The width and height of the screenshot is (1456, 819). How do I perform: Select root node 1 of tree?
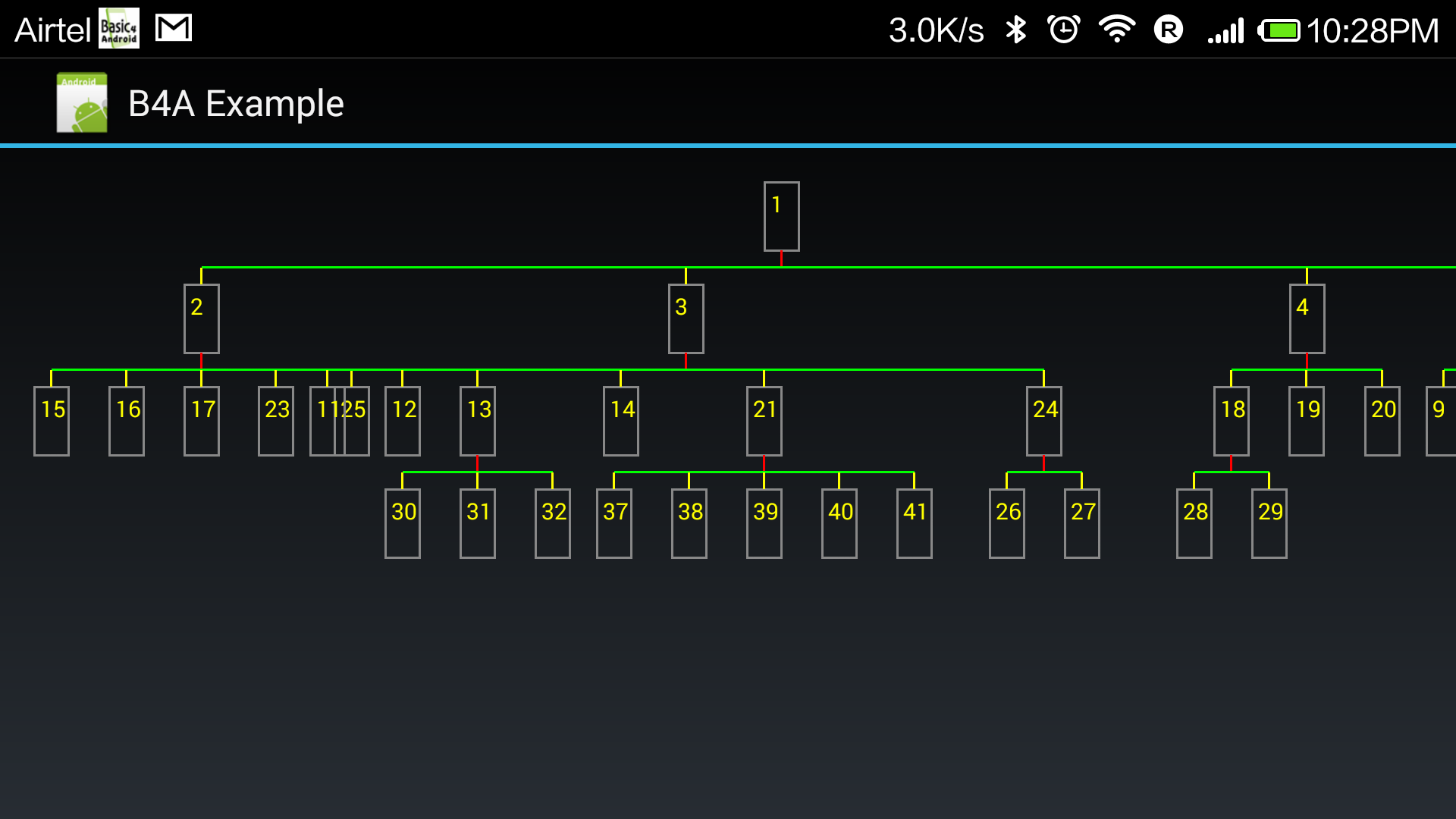(781, 216)
